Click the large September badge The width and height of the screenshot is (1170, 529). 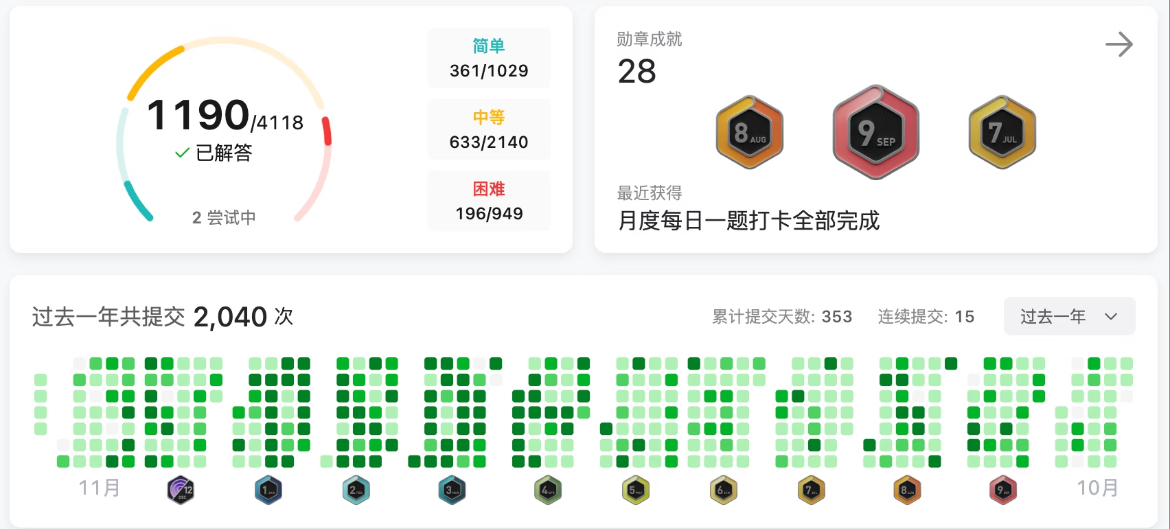(875, 132)
